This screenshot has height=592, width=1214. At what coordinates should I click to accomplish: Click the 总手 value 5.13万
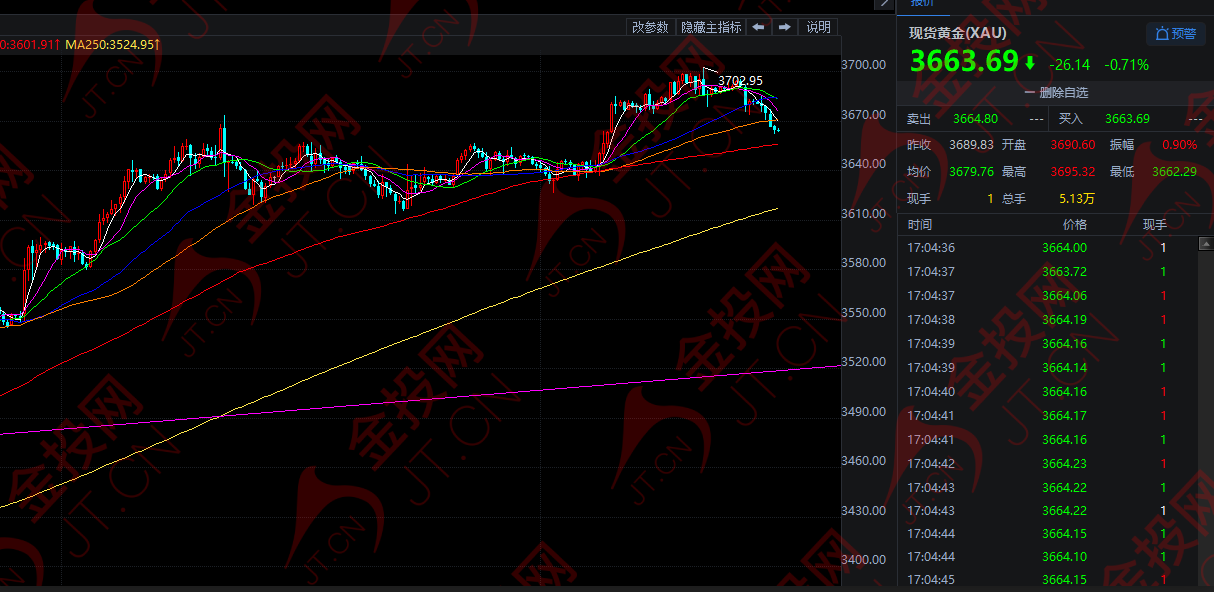tap(1076, 199)
